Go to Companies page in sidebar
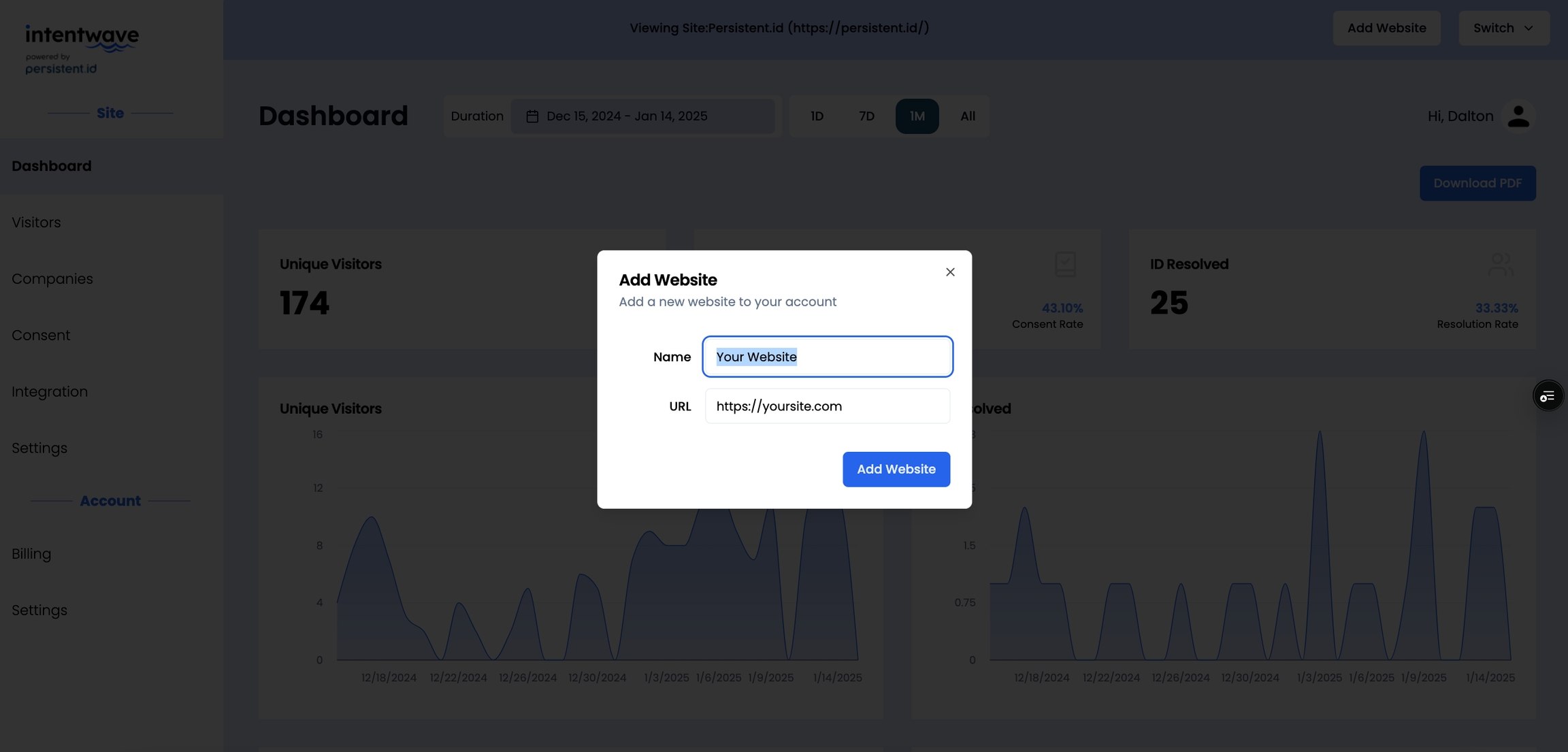This screenshot has width=1568, height=752. click(52, 279)
